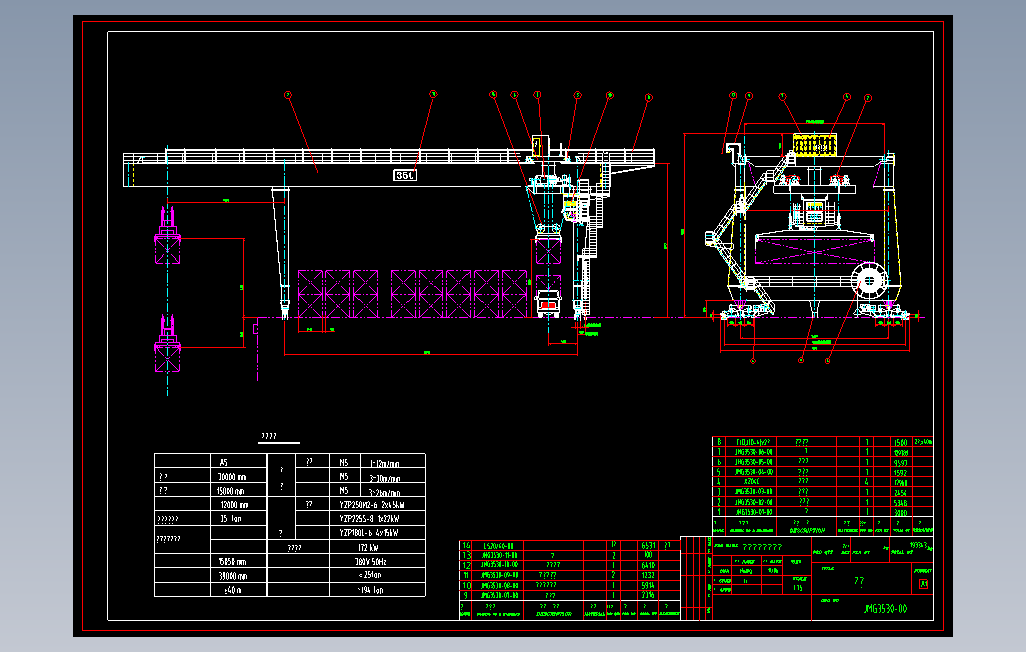
Task: Click the 5914 weight value
Action: pos(648,585)
